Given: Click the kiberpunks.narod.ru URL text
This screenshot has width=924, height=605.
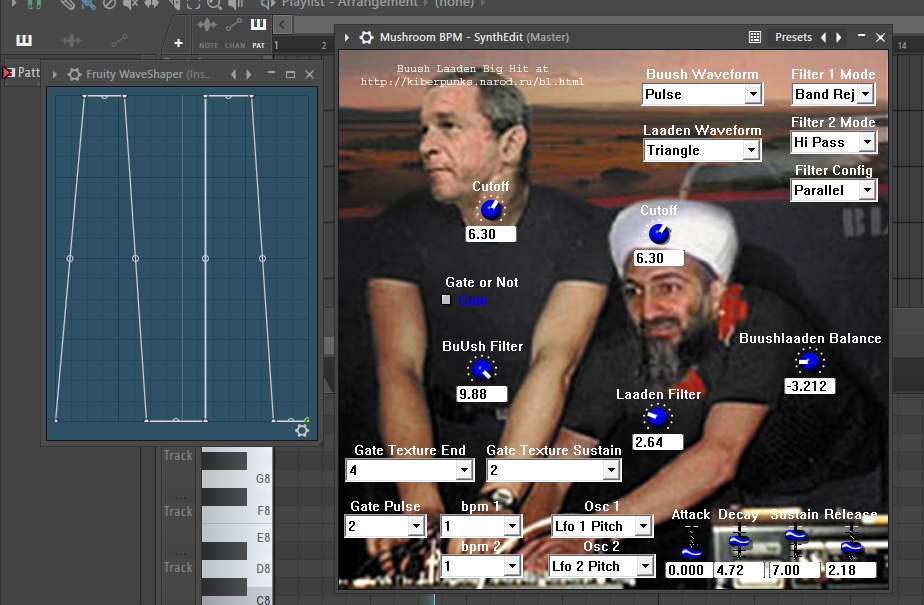Looking at the screenshot, I should 472,82.
